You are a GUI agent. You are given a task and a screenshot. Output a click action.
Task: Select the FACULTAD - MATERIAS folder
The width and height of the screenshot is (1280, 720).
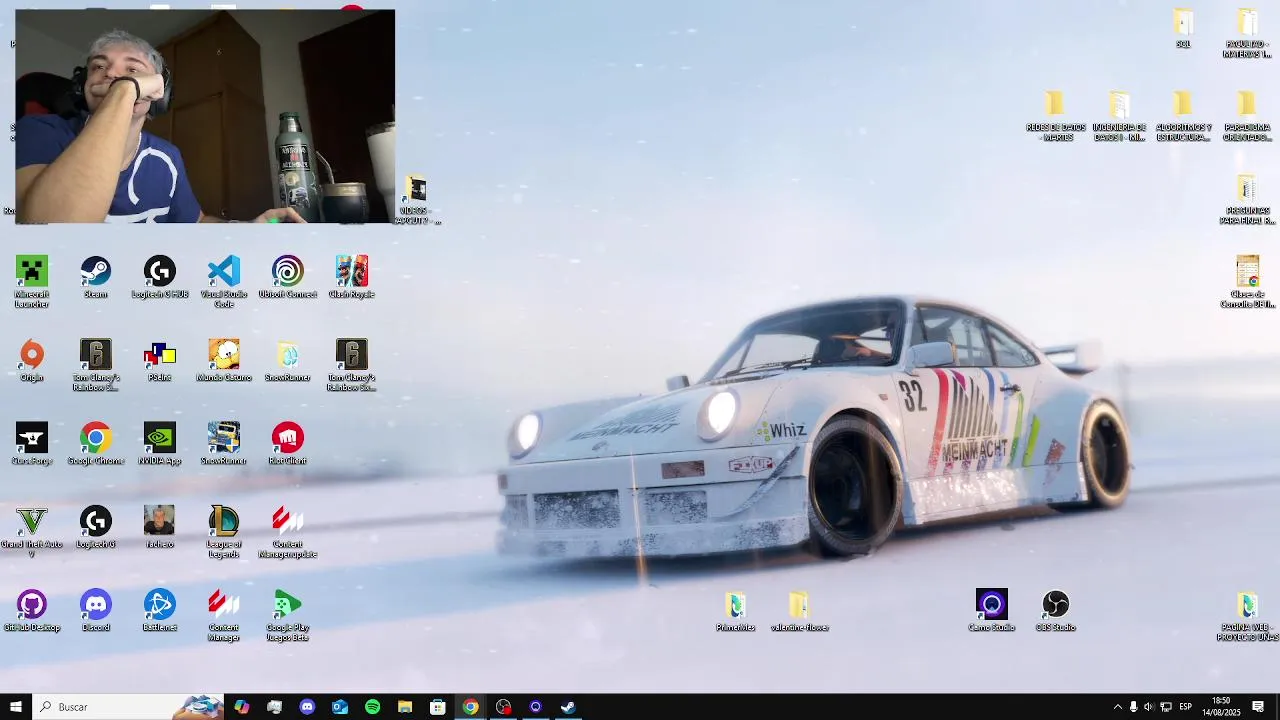click(x=1247, y=33)
